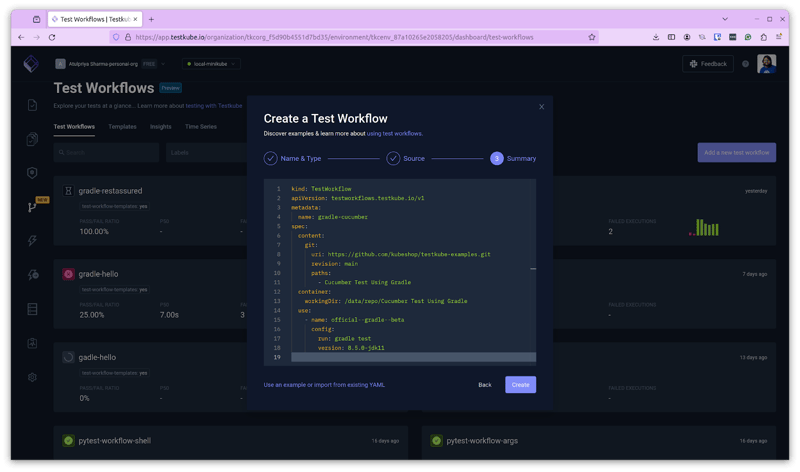Click the scrollbar marker in the YAML editor
The image size is (800, 472).
[x=533, y=268]
